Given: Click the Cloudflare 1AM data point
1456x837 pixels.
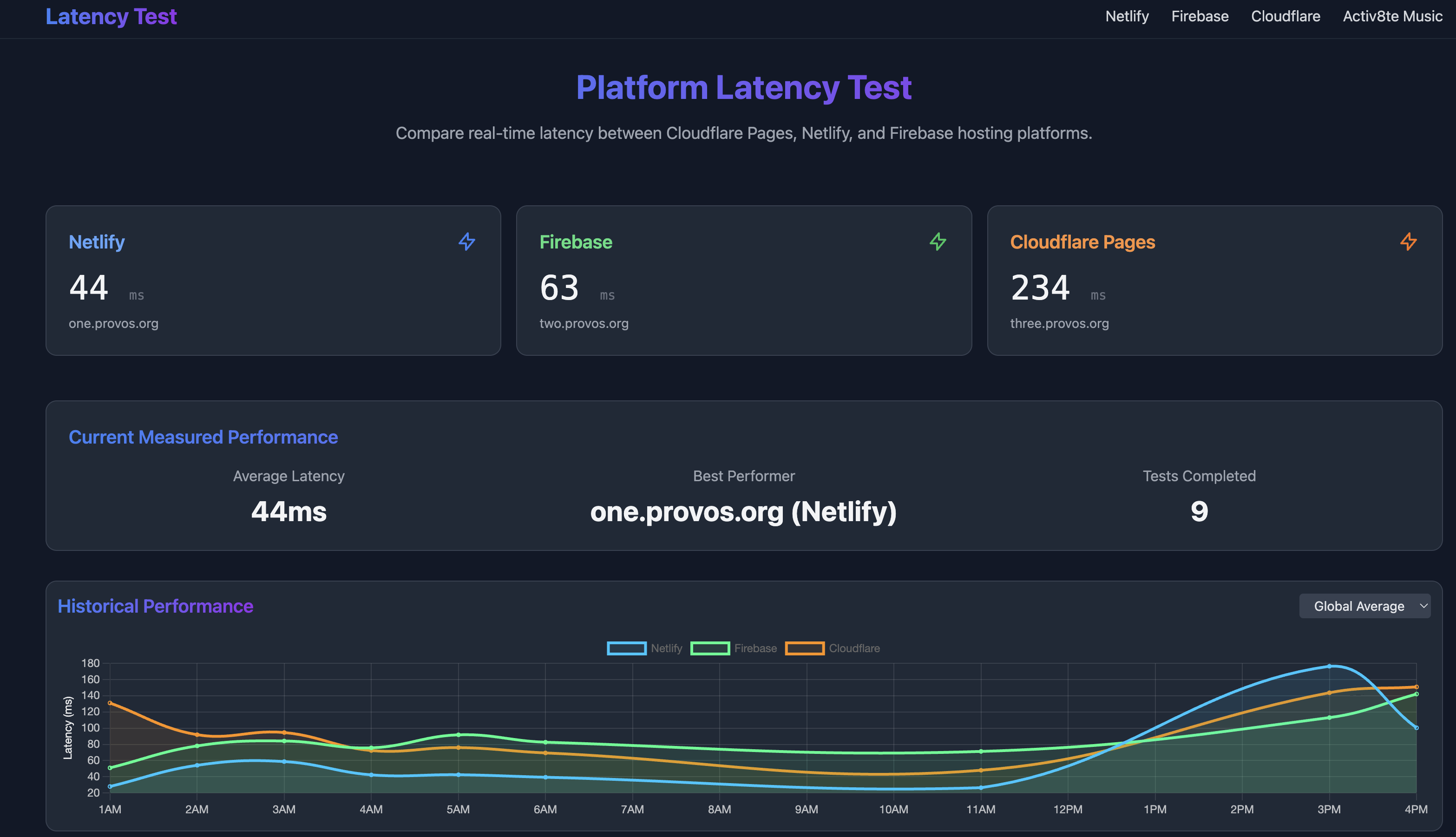Looking at the screenshot, I should [110, 702].
